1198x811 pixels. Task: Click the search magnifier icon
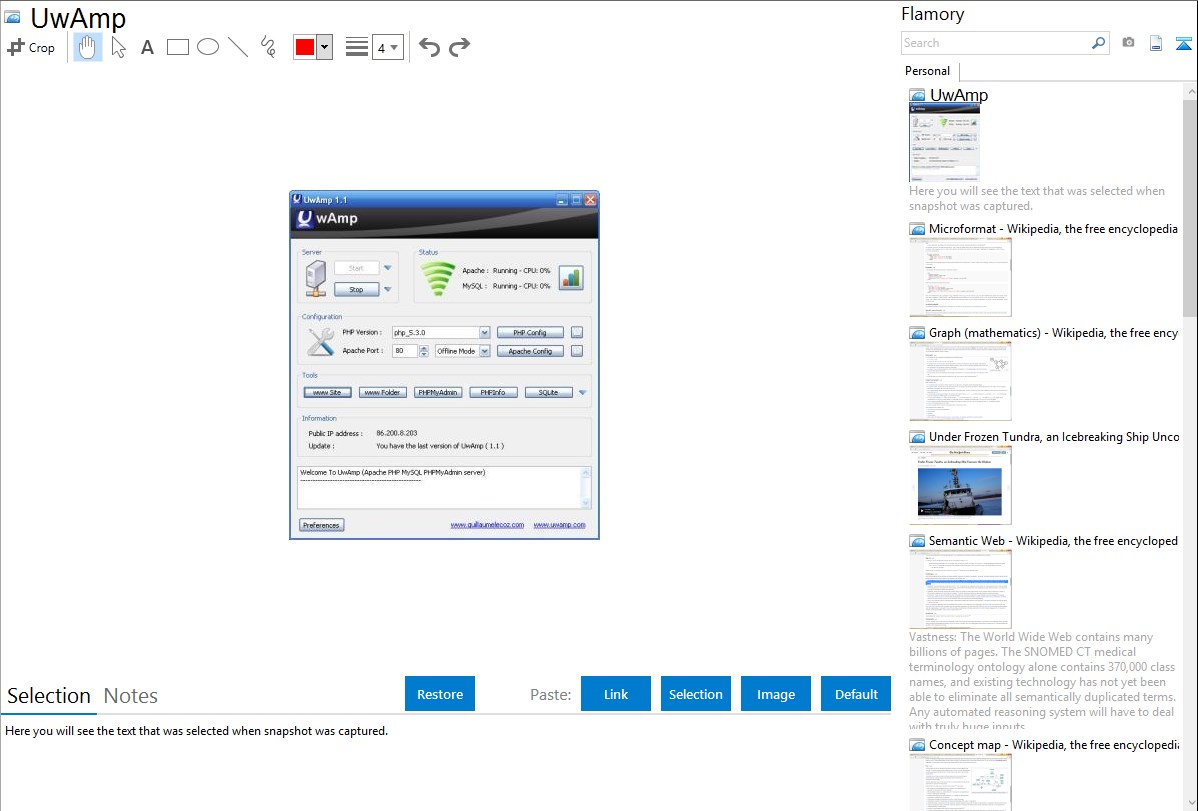coord(1098,43)
